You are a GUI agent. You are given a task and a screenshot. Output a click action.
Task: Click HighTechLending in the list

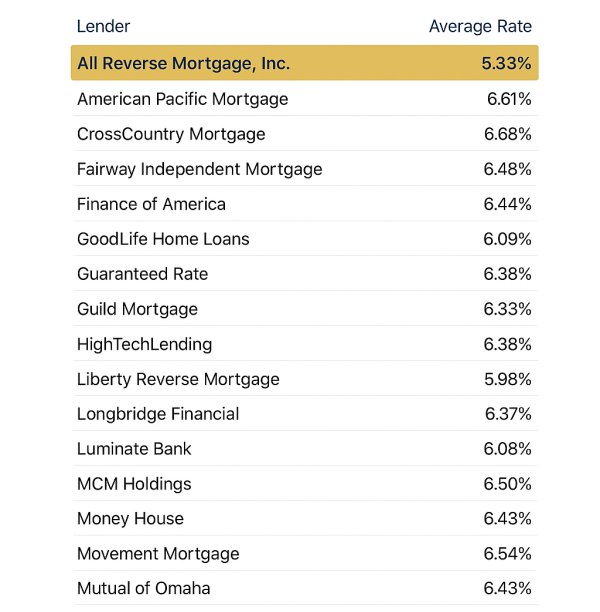point(144,344)
